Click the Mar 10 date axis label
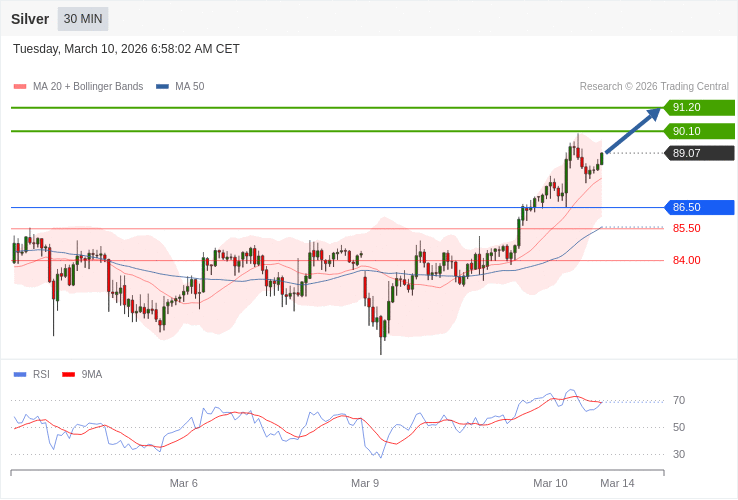The height and width of the screenshot is (500, 738). tap(550, 483)
